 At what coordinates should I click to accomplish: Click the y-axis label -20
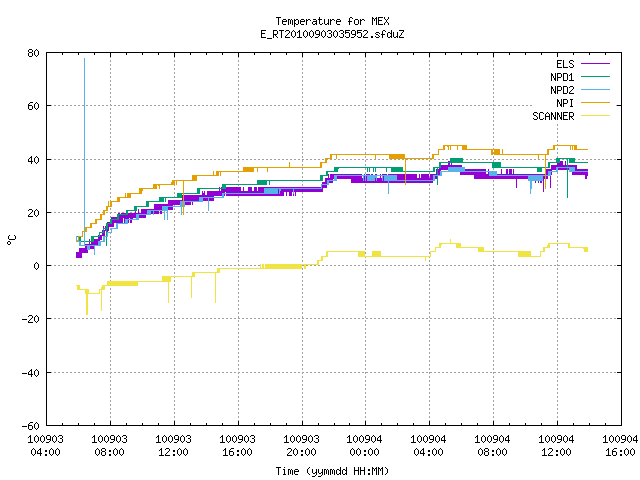(x=31, y=320)
